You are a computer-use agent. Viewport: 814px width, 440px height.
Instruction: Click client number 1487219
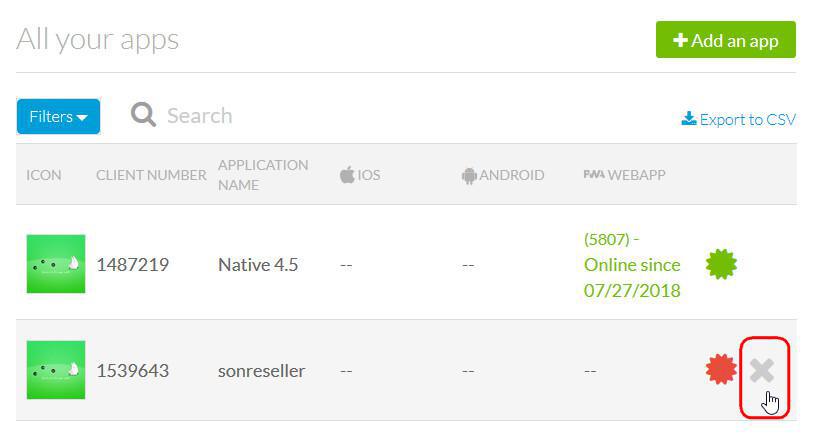(x=132, y=265)
